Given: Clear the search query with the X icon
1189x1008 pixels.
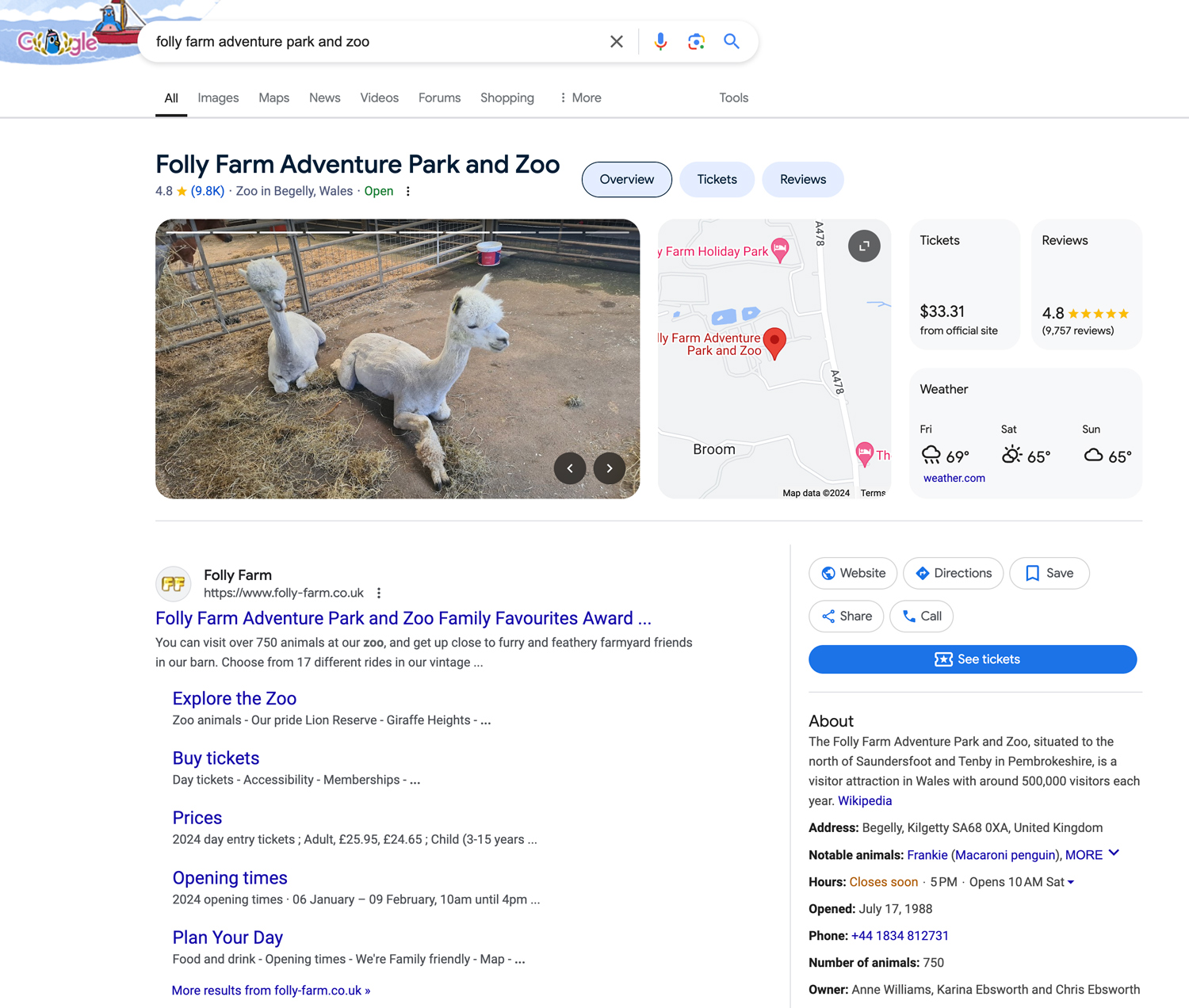Looking at the screenshot, I should tap(617, 41).
